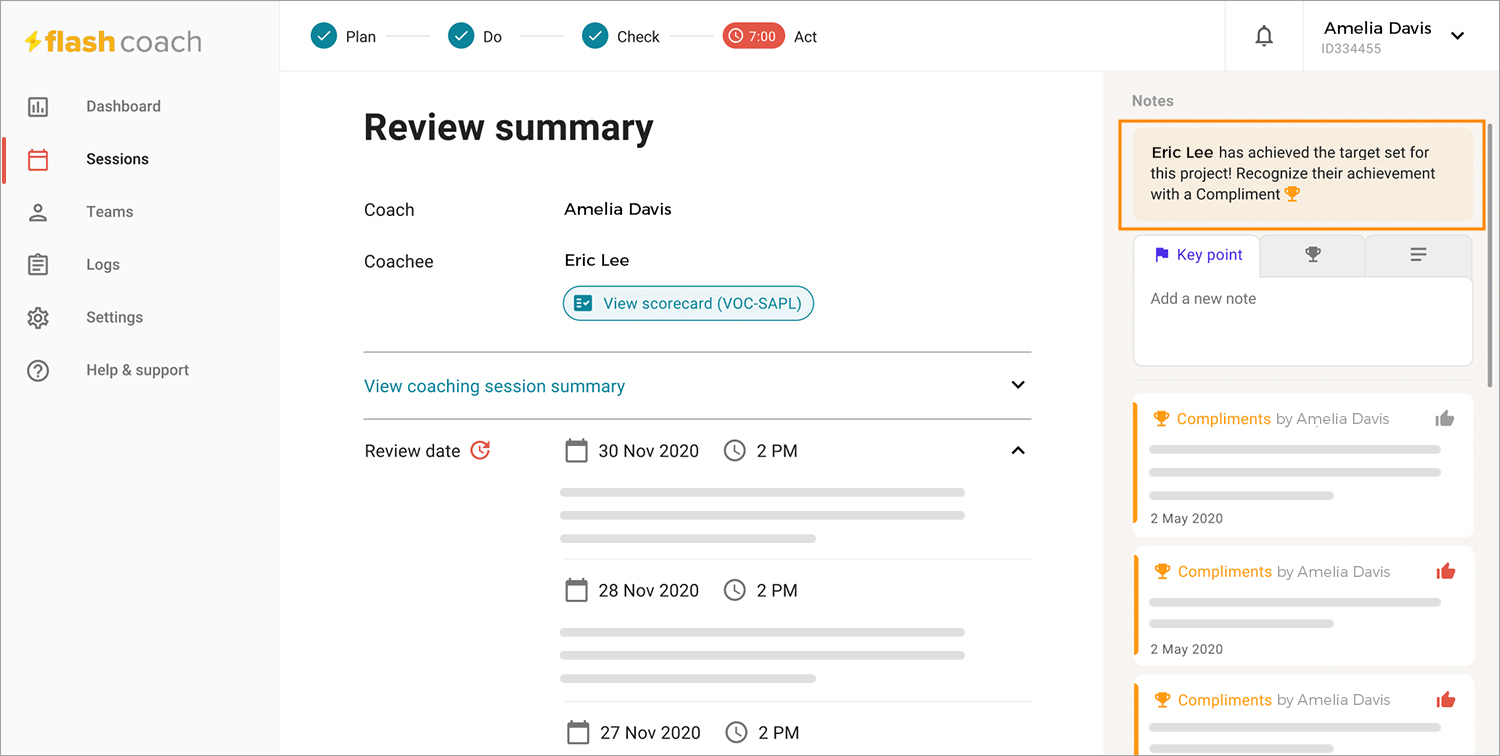Switch to the lines notes tab
Image resolution: width=1500 pixels, height=756 pixels.
(1418, 255)
